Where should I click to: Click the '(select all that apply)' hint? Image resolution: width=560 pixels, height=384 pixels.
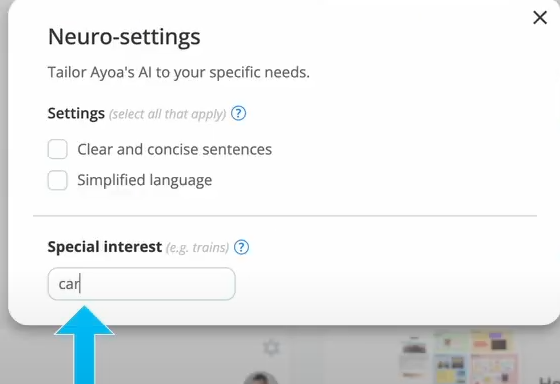(168, 114)
